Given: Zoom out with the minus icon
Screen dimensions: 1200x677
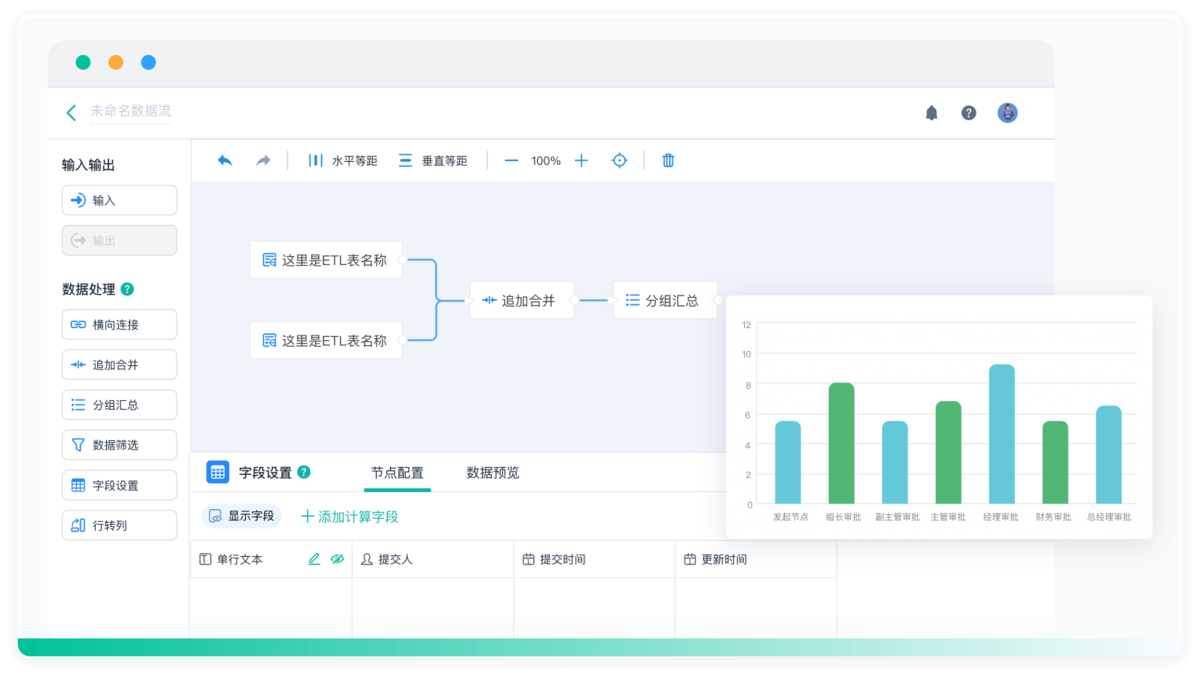Looking at the screenshot, I should 511,161.
